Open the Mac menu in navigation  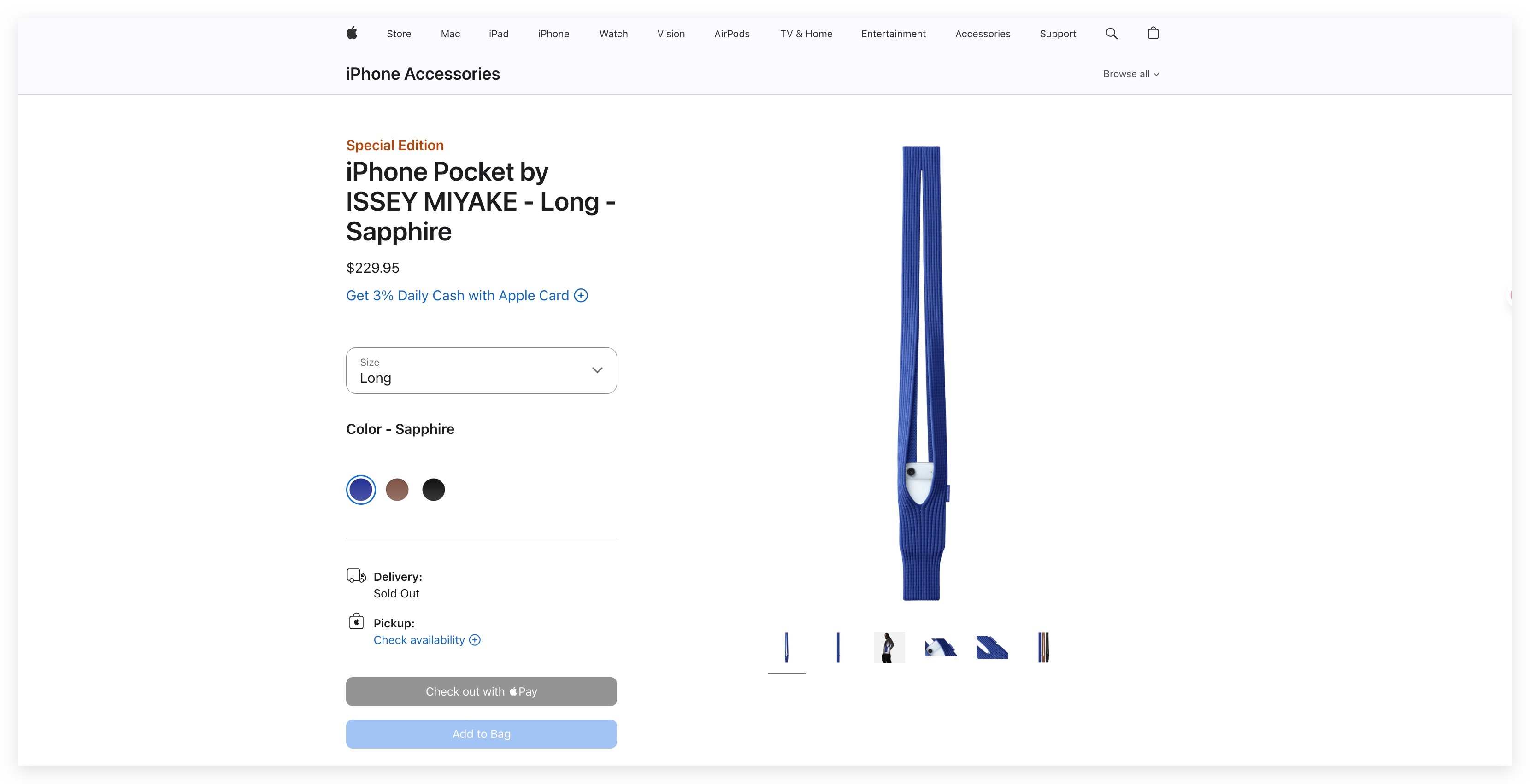point(450,34)
